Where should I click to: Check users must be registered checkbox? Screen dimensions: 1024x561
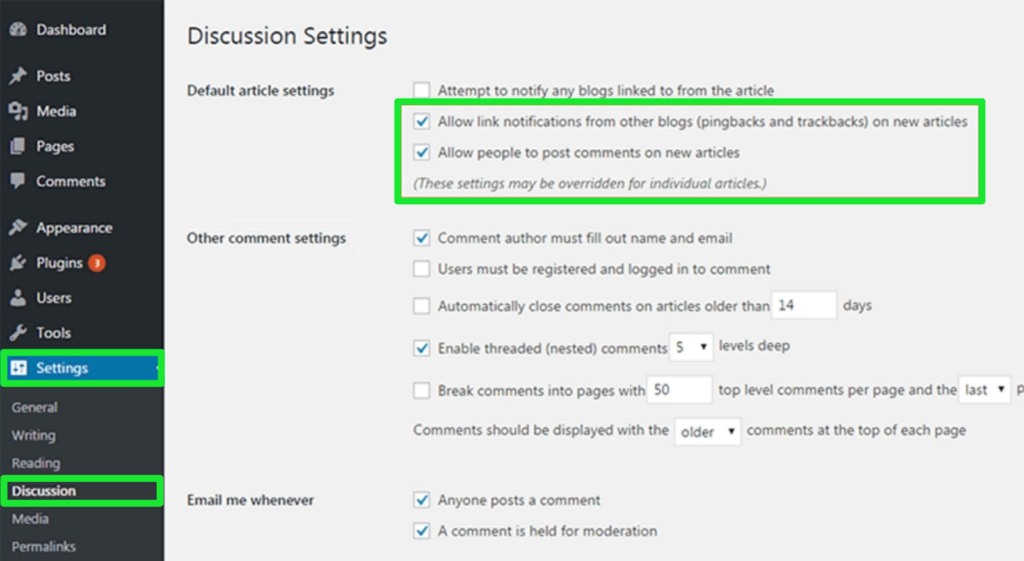(422, 269)
